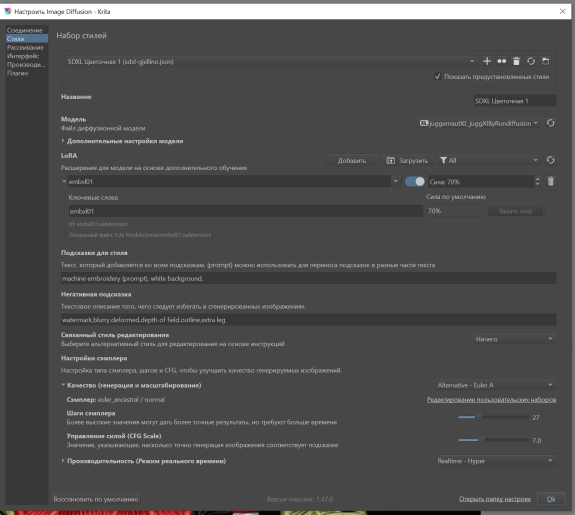Click the LoRA strength field Сила: 70%

(480, 182)
